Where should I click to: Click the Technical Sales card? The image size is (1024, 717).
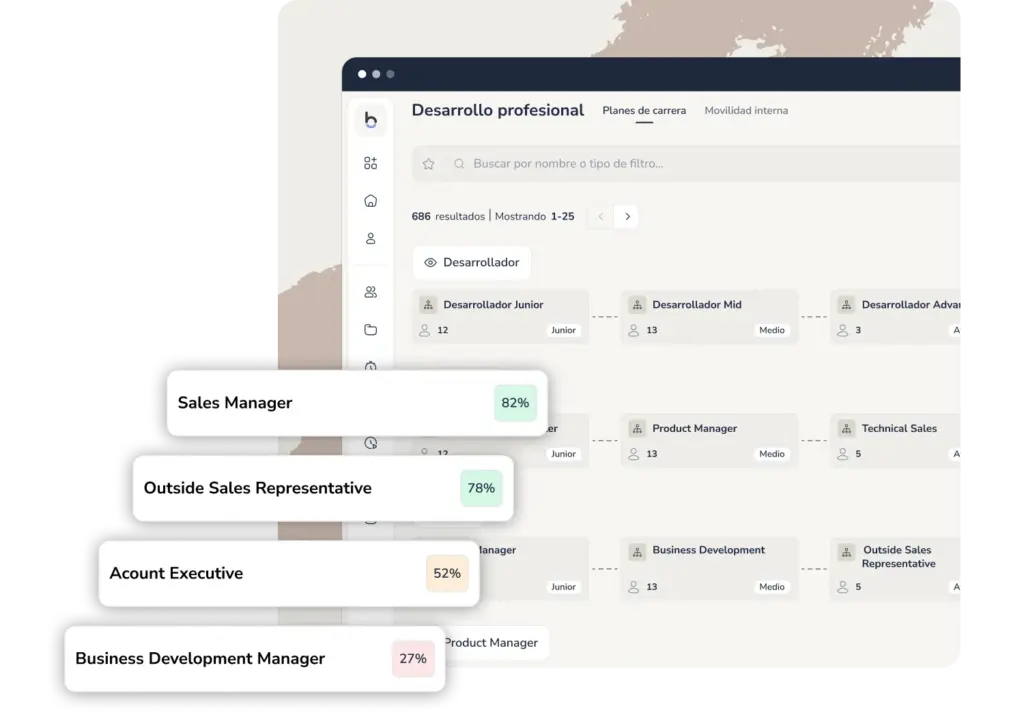click(x=899, y=441)
